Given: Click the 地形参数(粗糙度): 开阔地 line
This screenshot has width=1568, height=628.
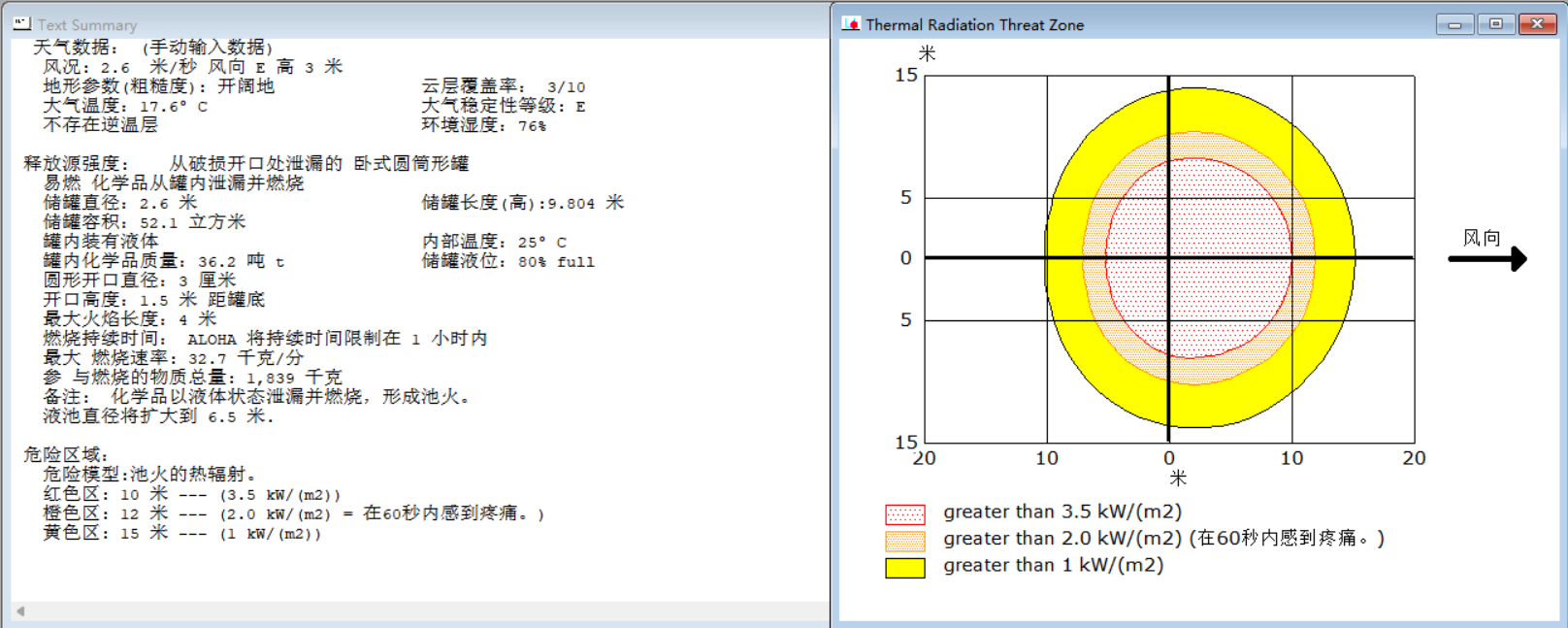Looking at the screenshot, I should point(158,86).
